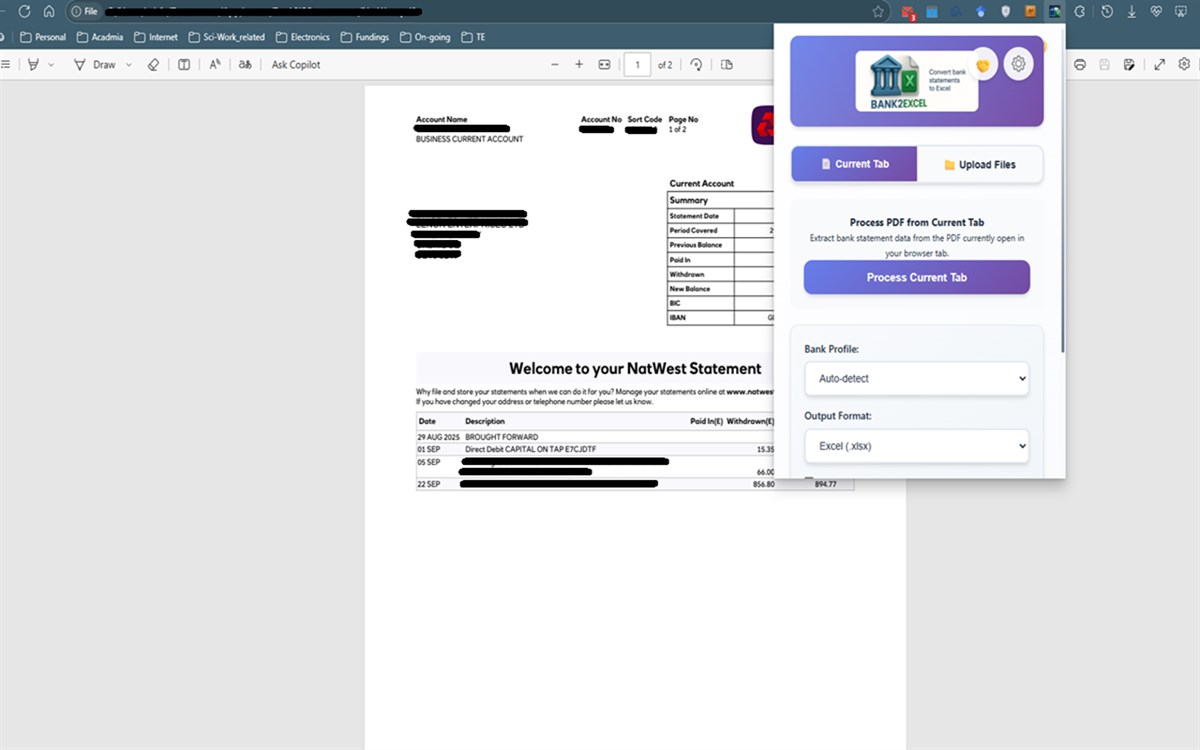
Task: Click the heart donate icon in Bank2Excel
Action: tap(984, 65)
